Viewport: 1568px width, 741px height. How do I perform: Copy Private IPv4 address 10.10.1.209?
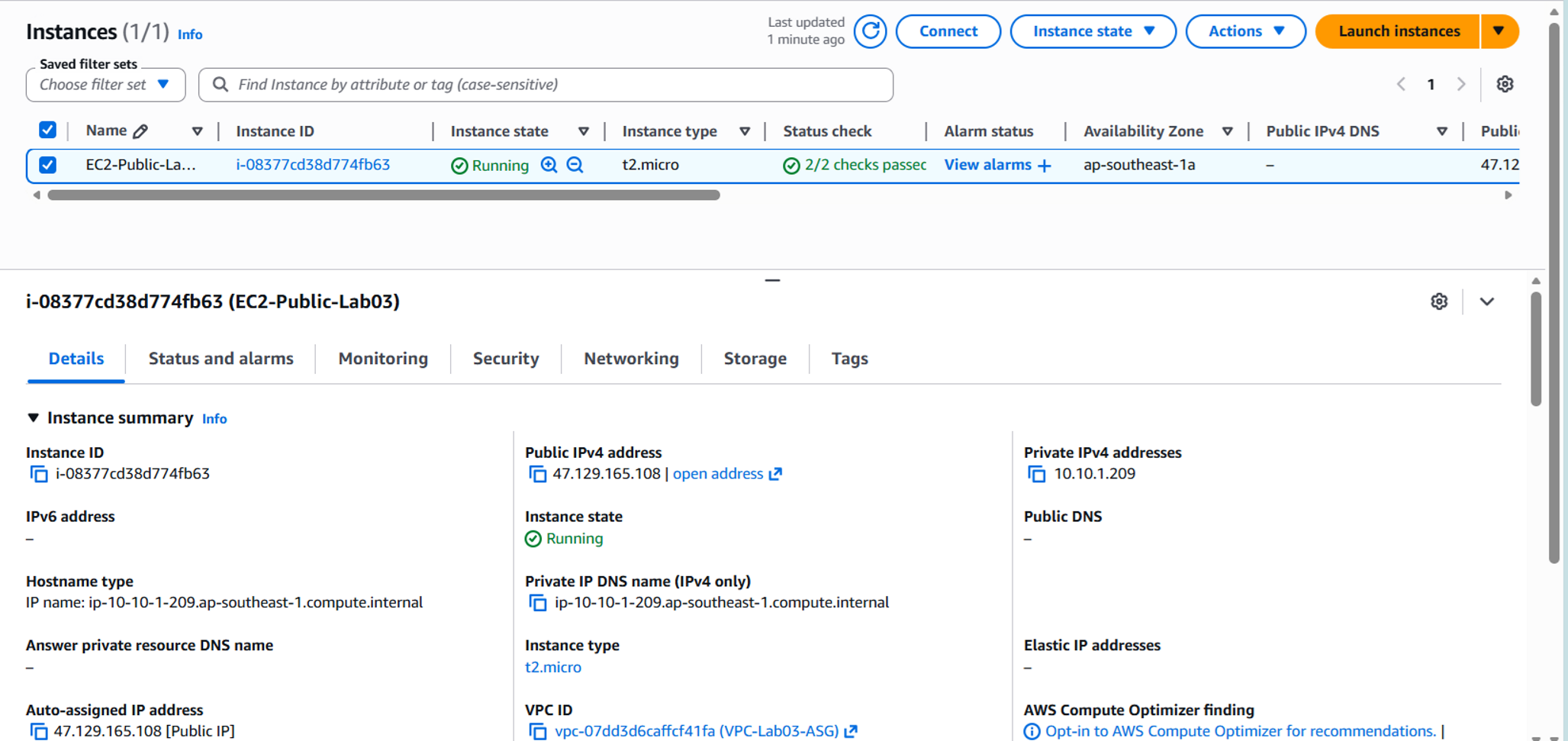(1037, 474)
